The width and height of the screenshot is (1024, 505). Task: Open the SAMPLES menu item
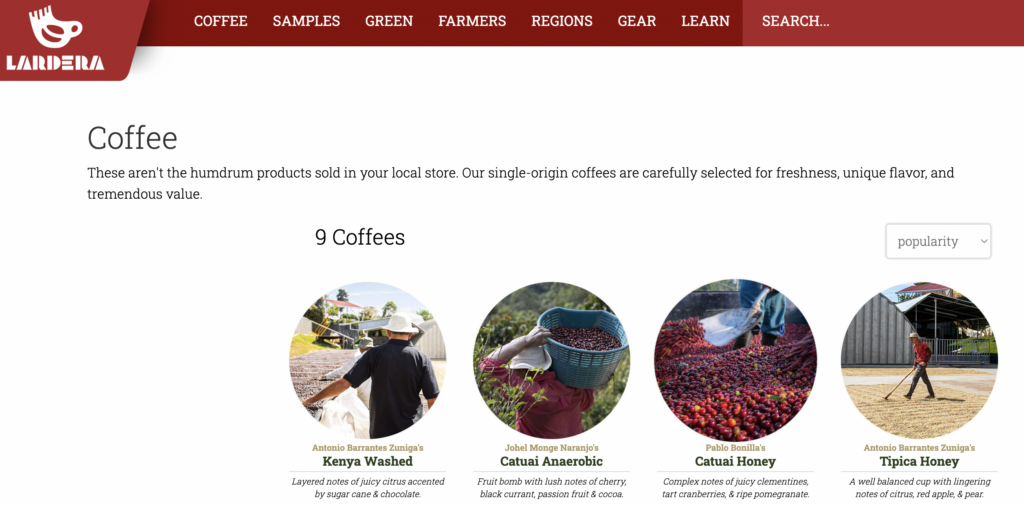(x=306, y=21)
